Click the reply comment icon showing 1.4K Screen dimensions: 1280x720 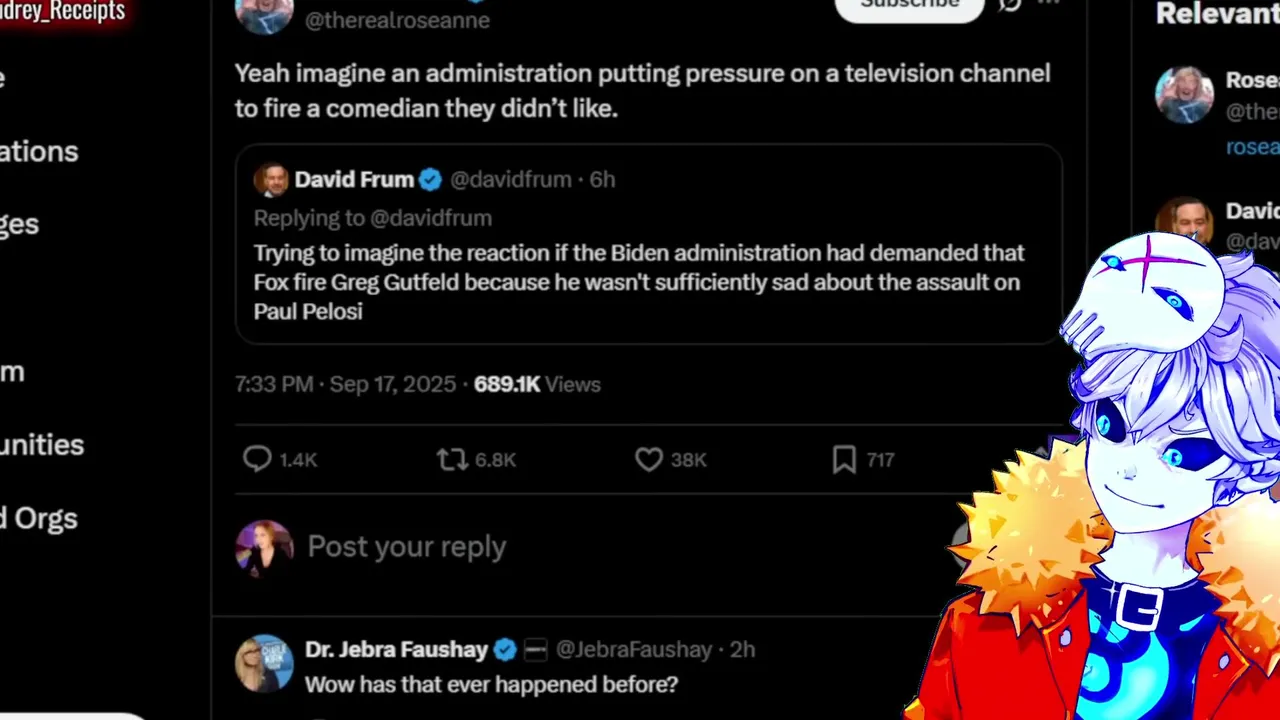coord(257,459)
